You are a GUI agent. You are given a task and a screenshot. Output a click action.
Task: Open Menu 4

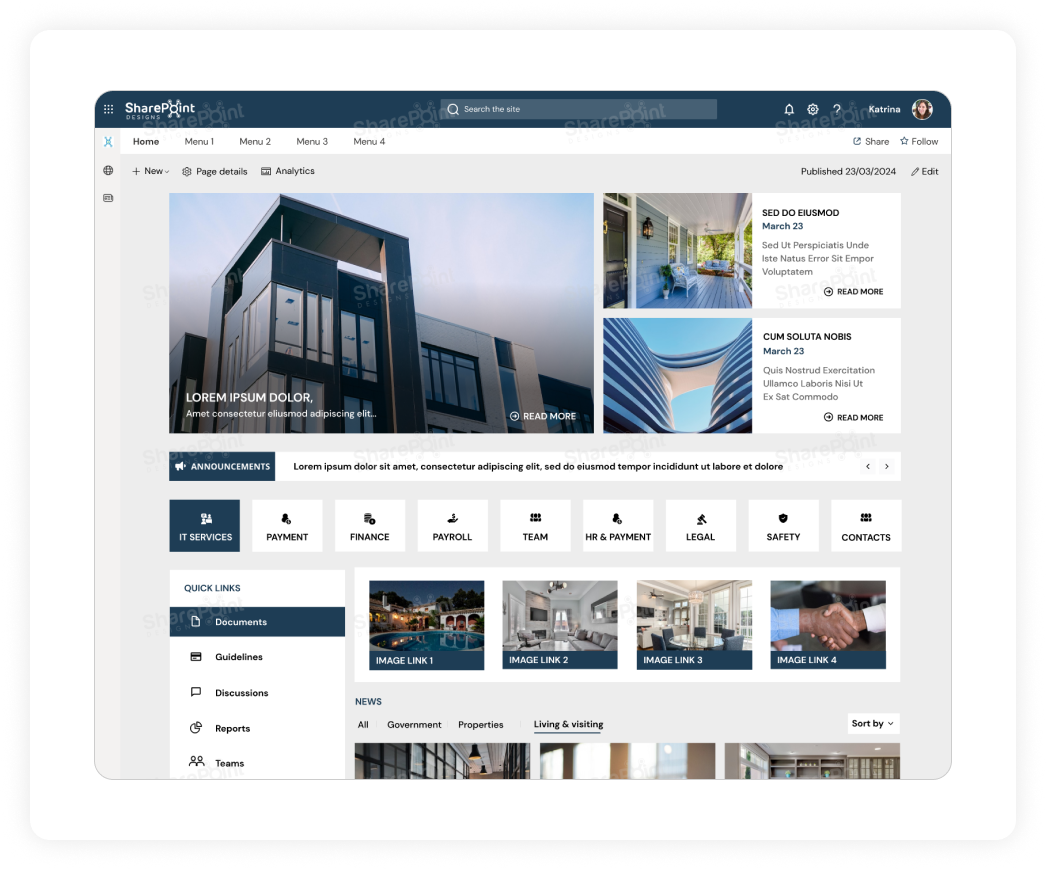[x=369, y=141]
